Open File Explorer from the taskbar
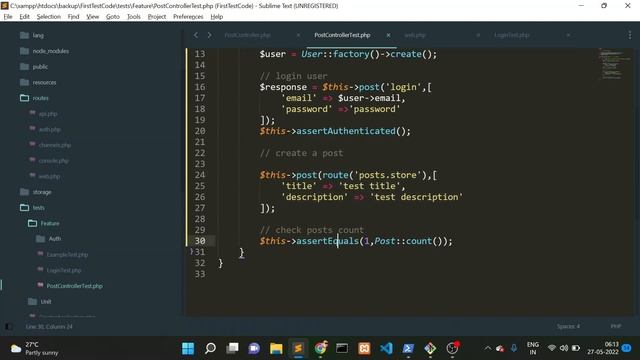Screen dimensions: 640x360 click(x=276, y=348)
